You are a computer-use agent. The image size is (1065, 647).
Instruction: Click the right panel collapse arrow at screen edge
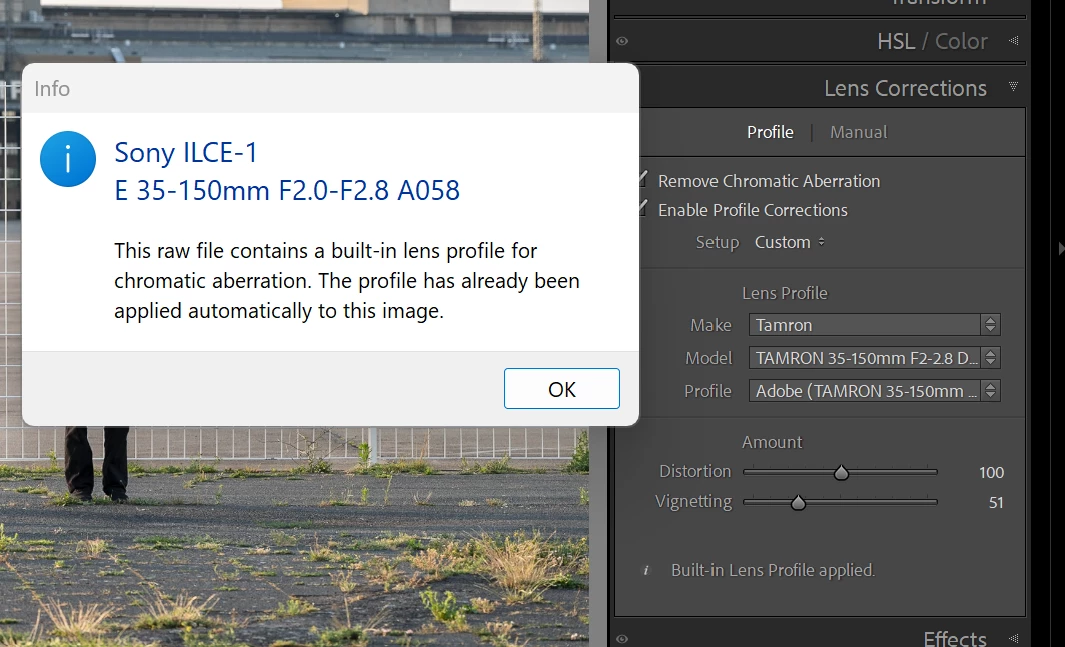click(1061, 248)
